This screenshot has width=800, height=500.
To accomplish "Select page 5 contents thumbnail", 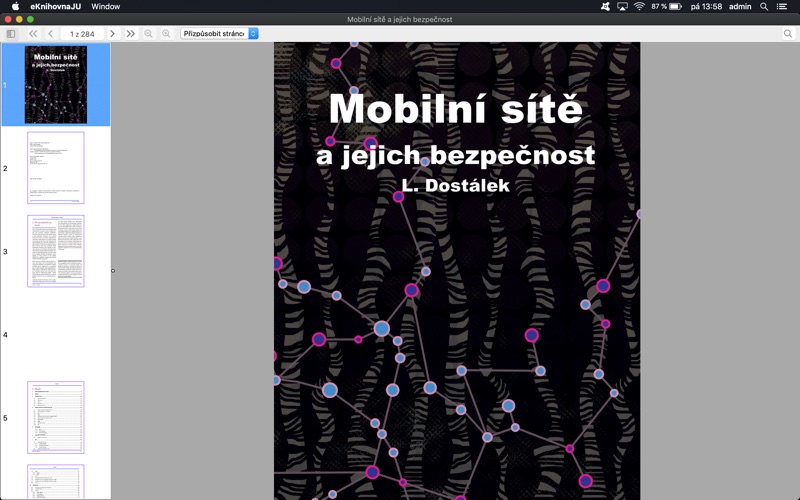I will click(x=56, y=417).
